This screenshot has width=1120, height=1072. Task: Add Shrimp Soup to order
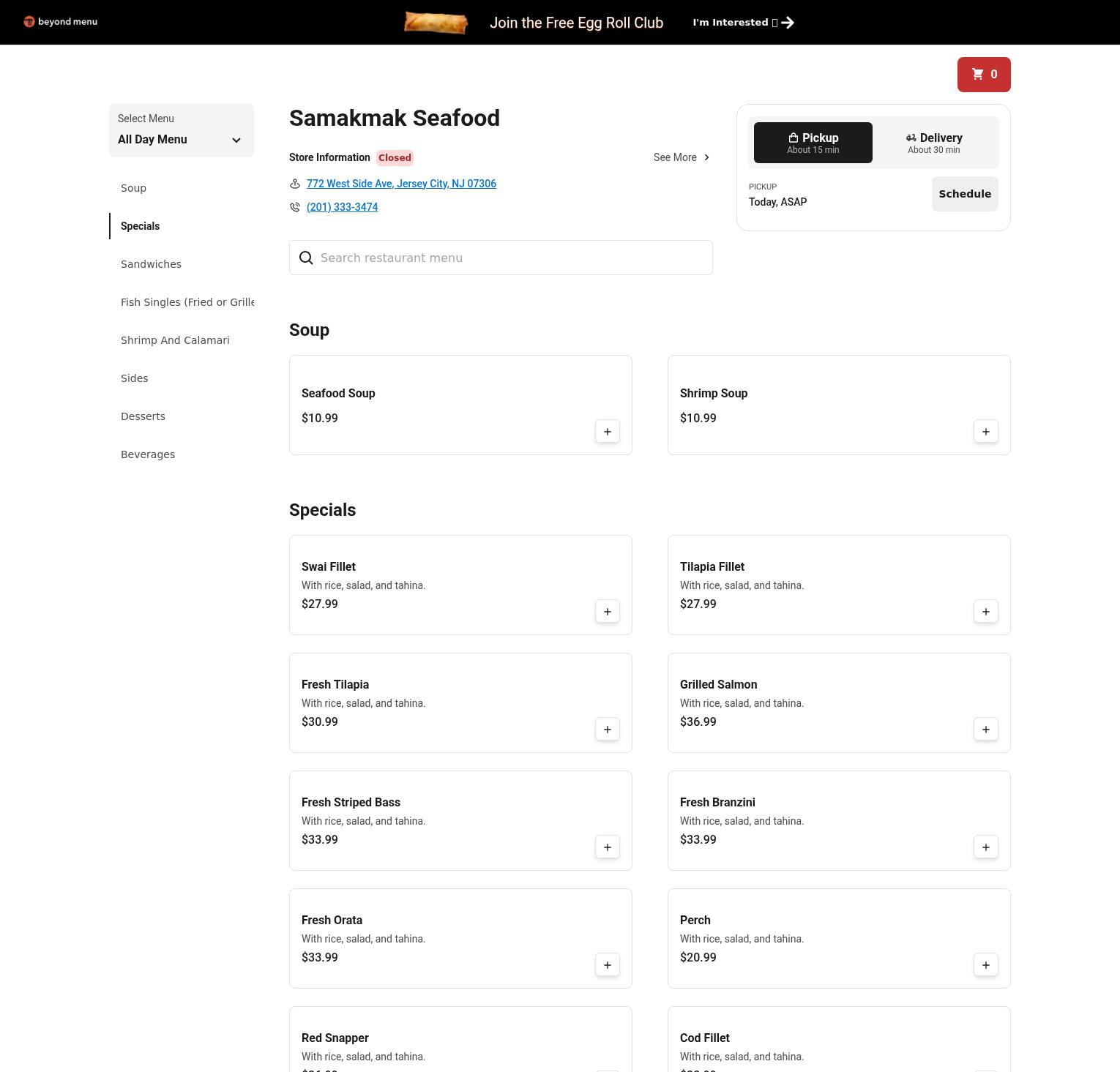click(x=985, y=432)
